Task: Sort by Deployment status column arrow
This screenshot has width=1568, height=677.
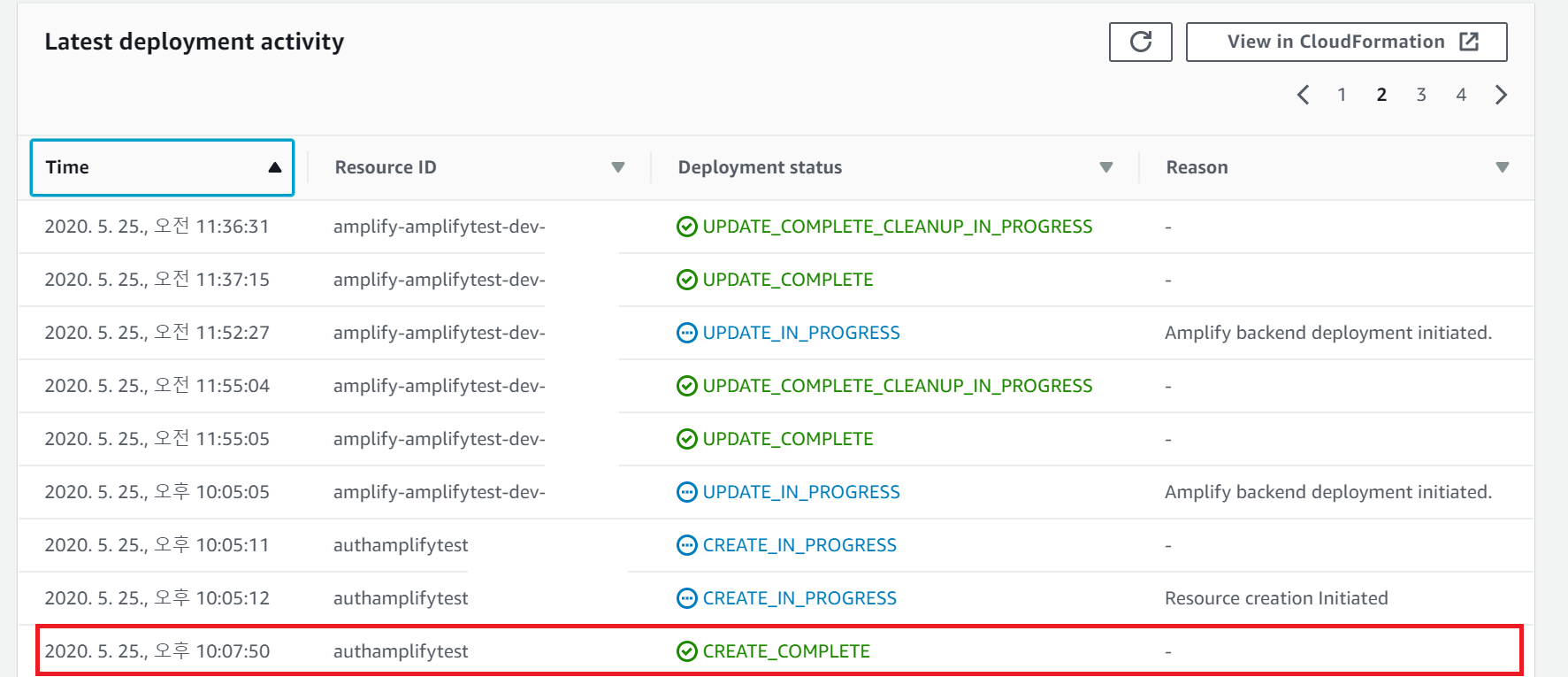Action: point(1105,167)
